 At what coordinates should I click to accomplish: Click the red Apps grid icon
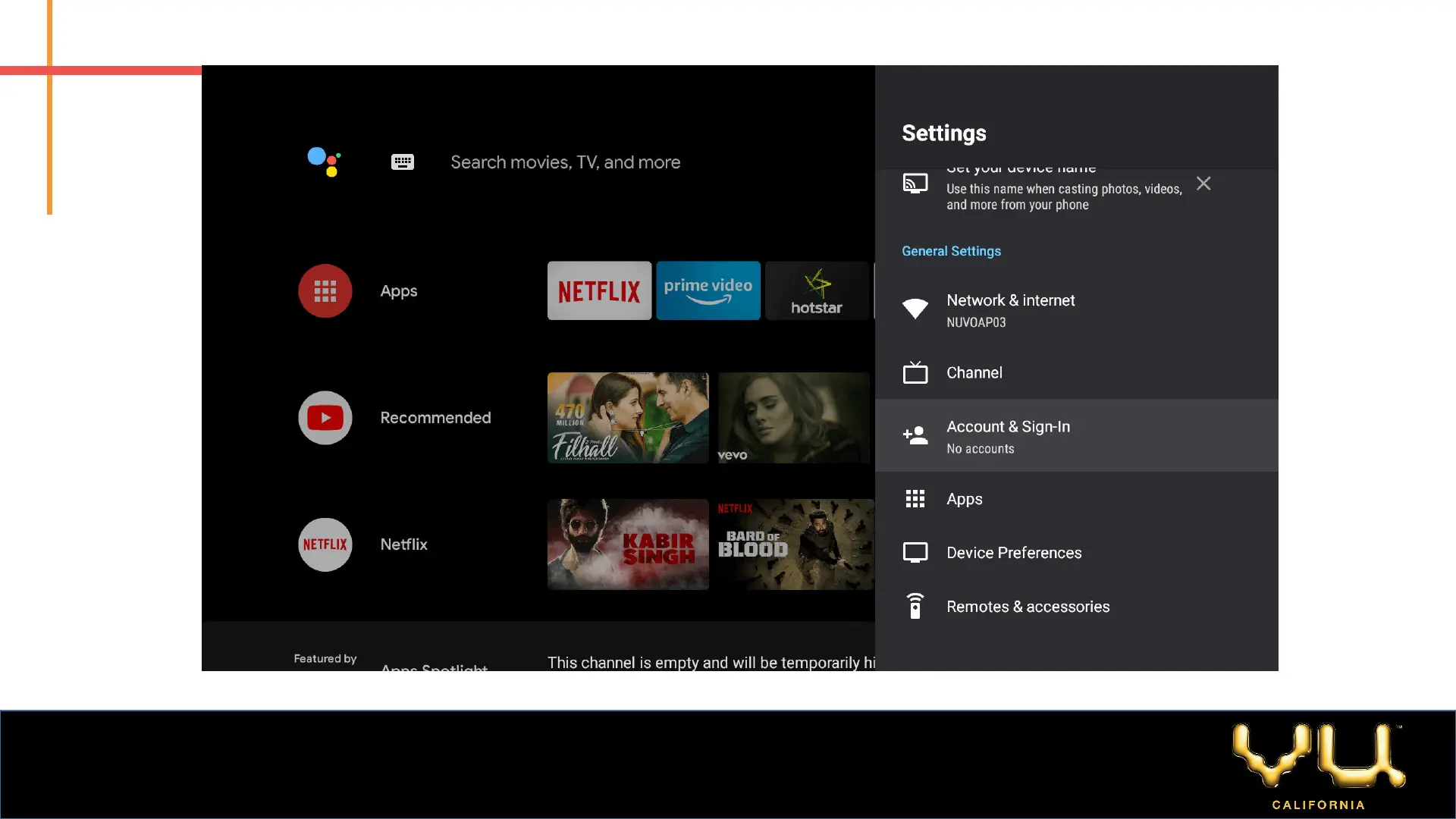tap(325, 291)
